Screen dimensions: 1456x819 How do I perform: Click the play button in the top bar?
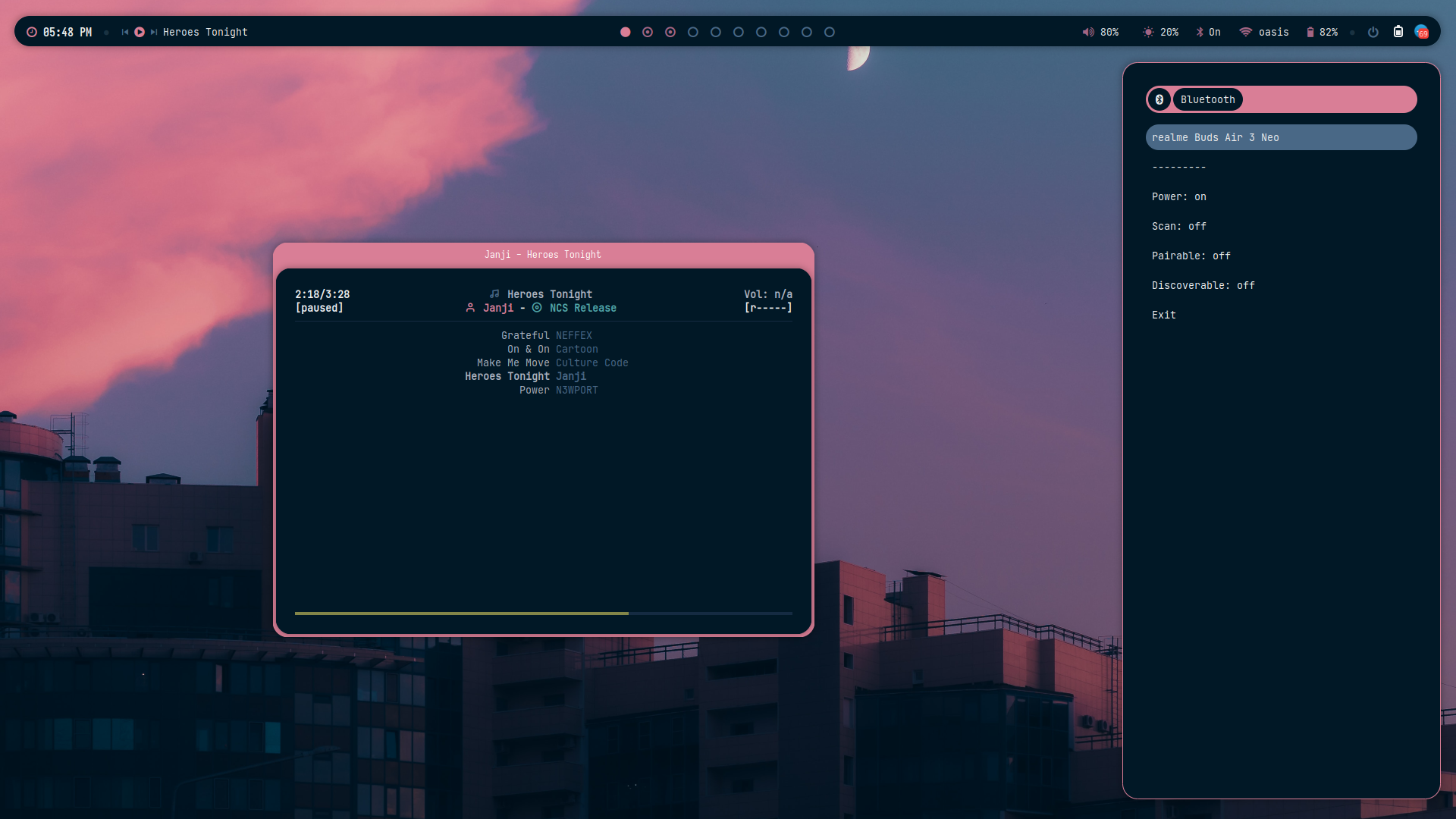(x=140, y=32)
